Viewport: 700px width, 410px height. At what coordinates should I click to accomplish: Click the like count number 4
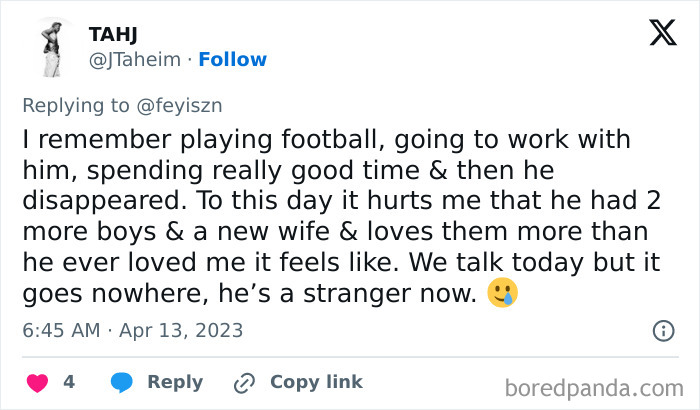click(69, 382)
